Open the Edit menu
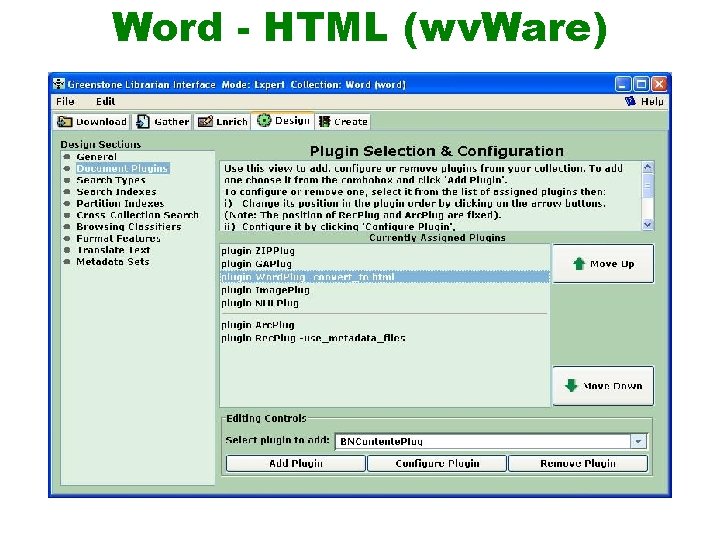The height and width of the screenshot is (540, 720). (x=105, y=101)
